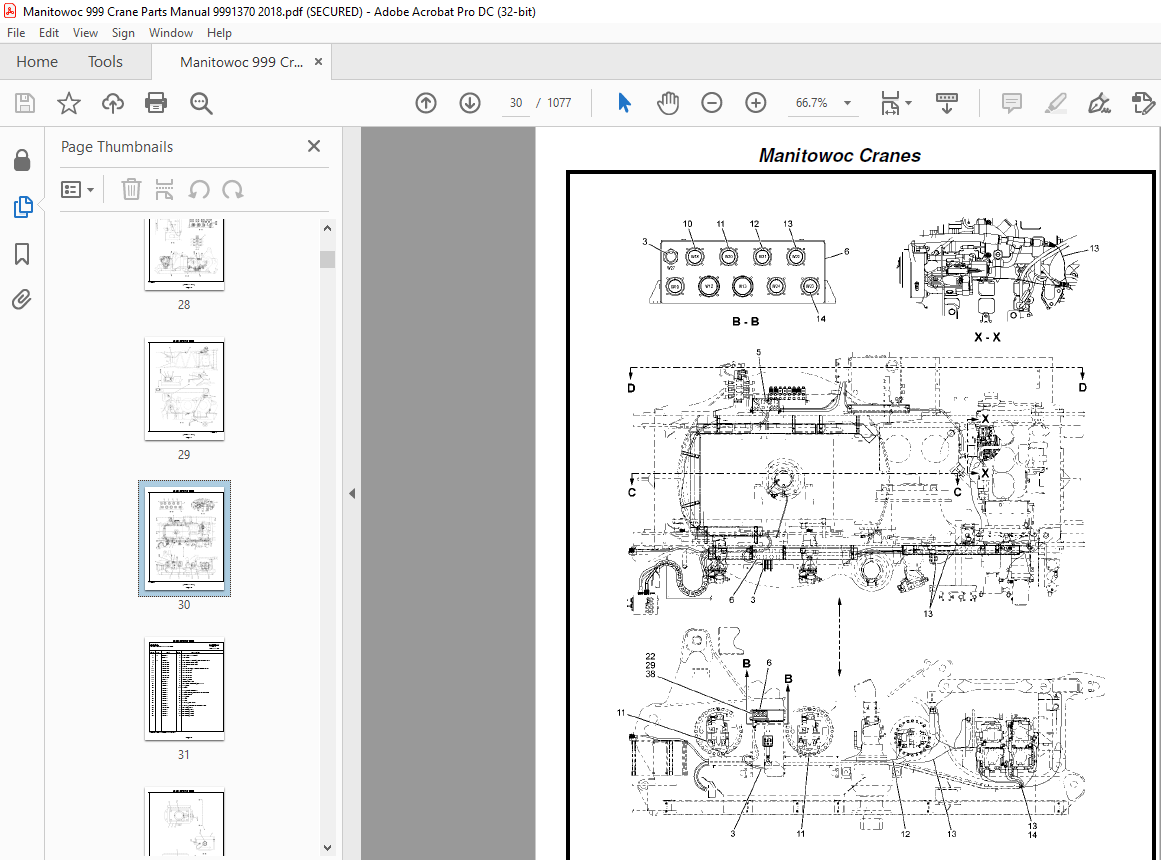The image size is (1161, 860).
Task: Rotate page clockwise
Action: [232, 190]
